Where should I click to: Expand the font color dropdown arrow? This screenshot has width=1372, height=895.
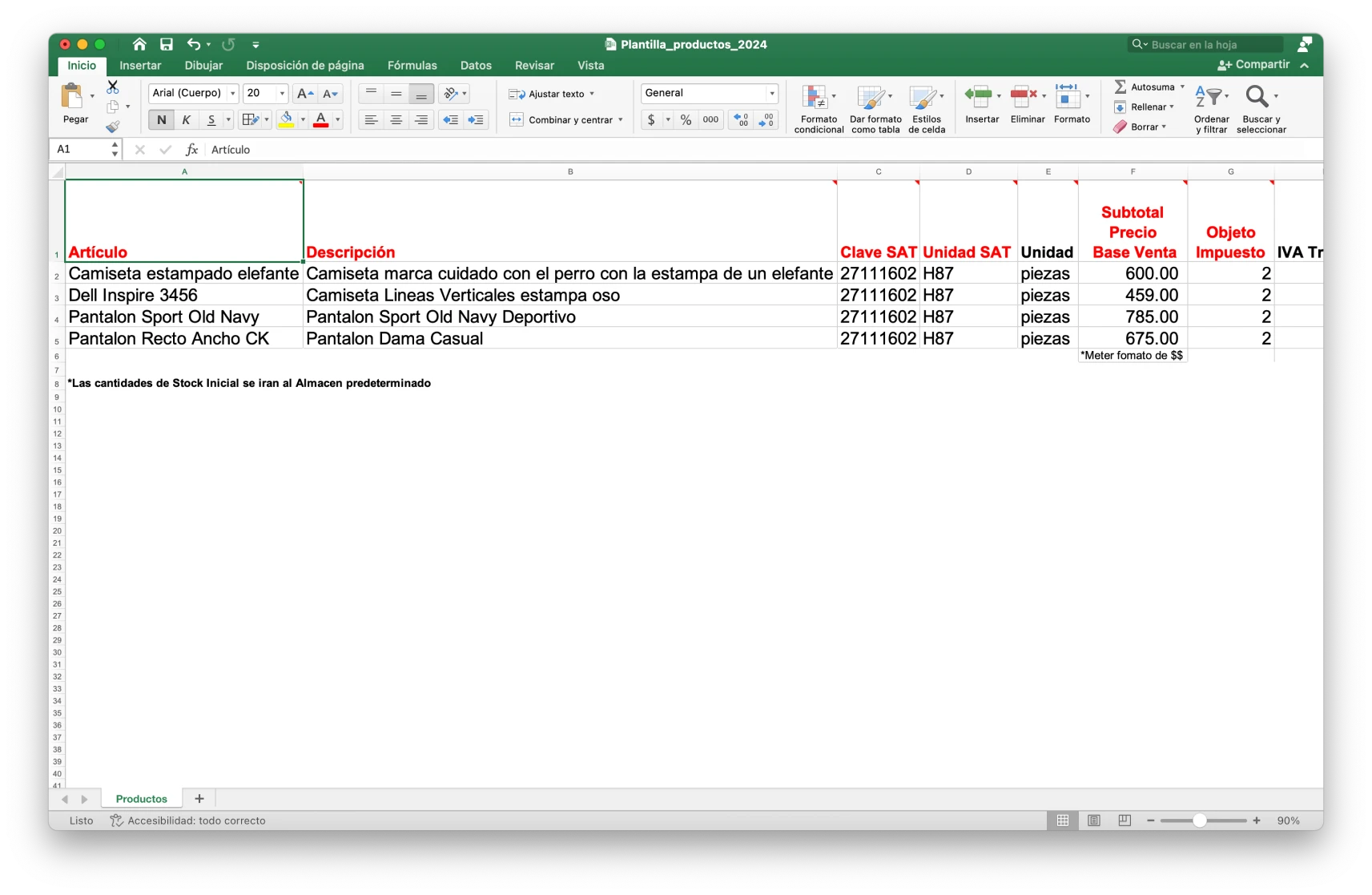338,119
